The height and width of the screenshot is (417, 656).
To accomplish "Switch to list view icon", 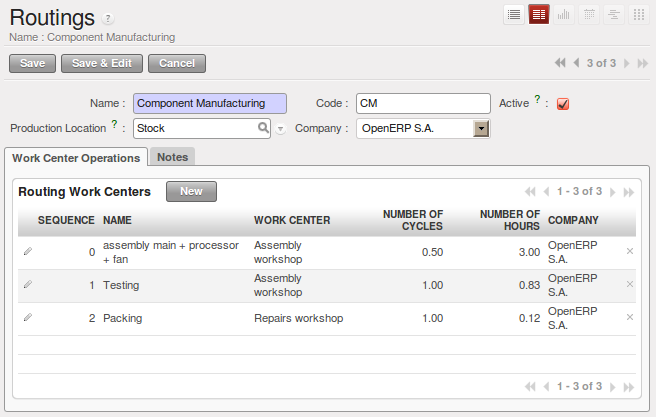I will point(514,15).
